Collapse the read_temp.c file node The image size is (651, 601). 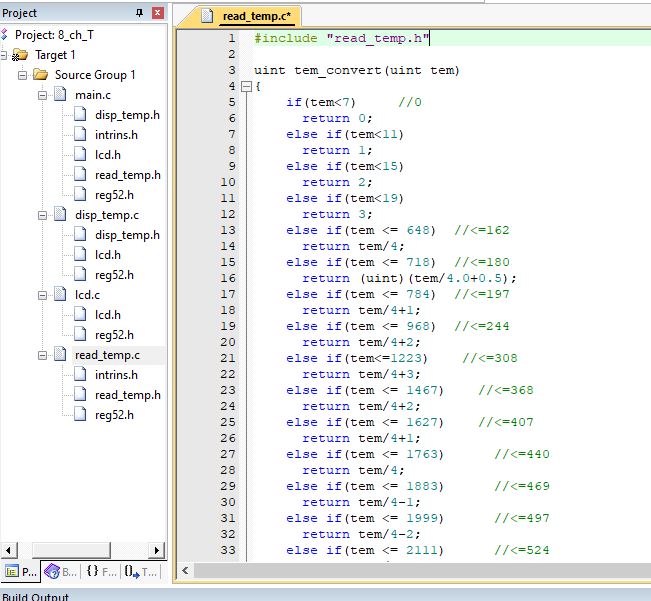point(42,355)
